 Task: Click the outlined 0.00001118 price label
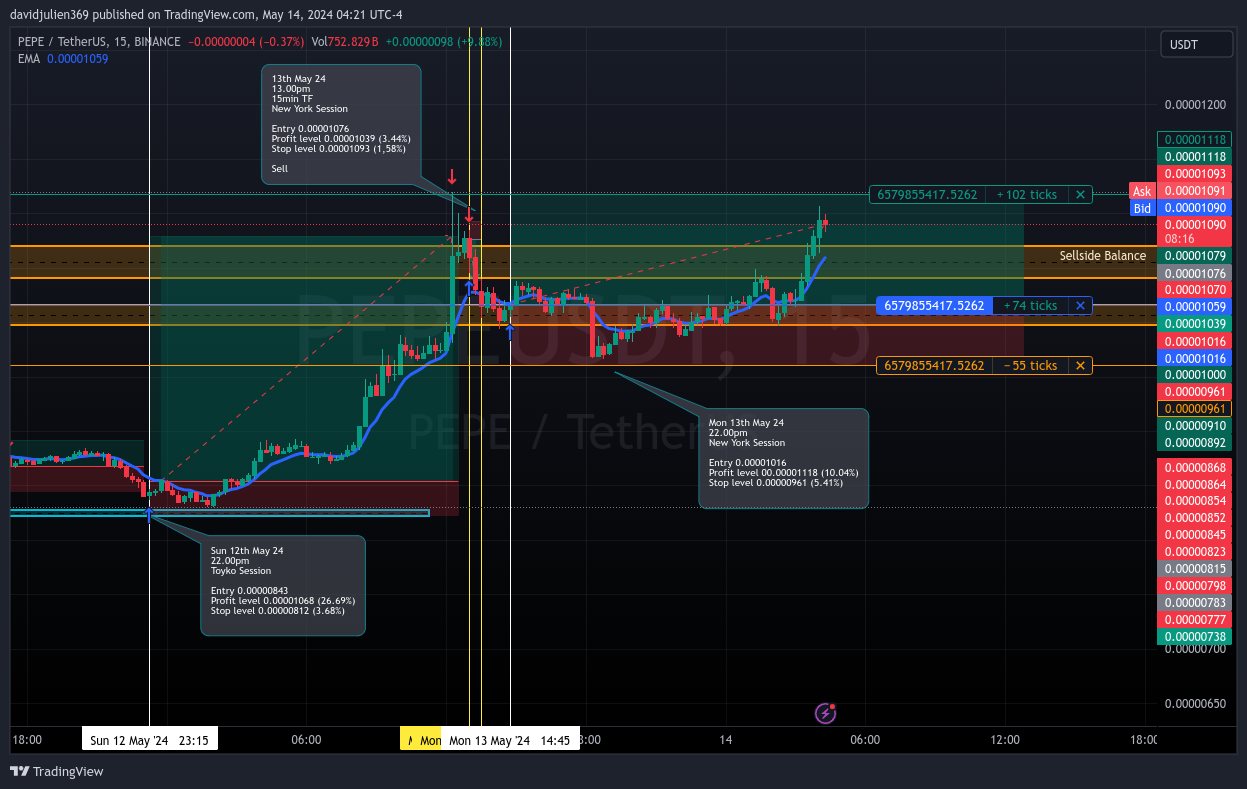point(1194,140)
